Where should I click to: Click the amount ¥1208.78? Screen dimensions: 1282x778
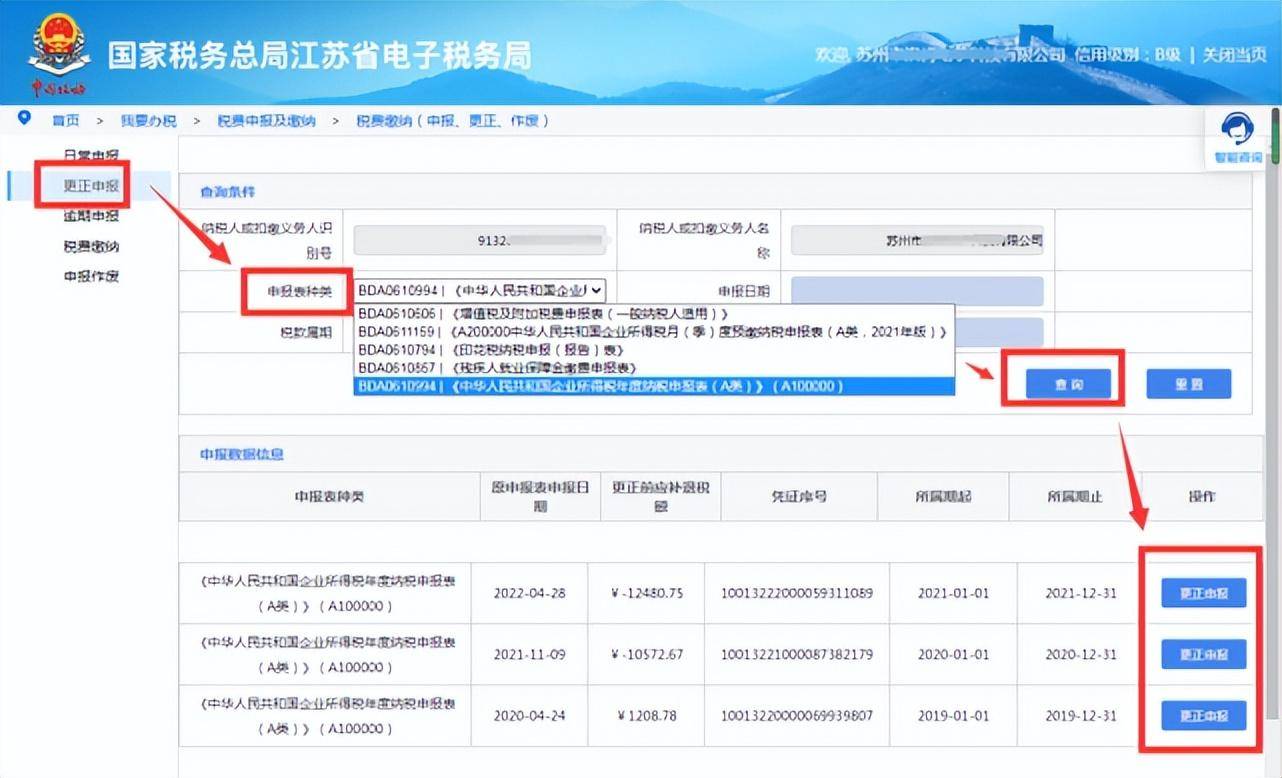[647, 716]
